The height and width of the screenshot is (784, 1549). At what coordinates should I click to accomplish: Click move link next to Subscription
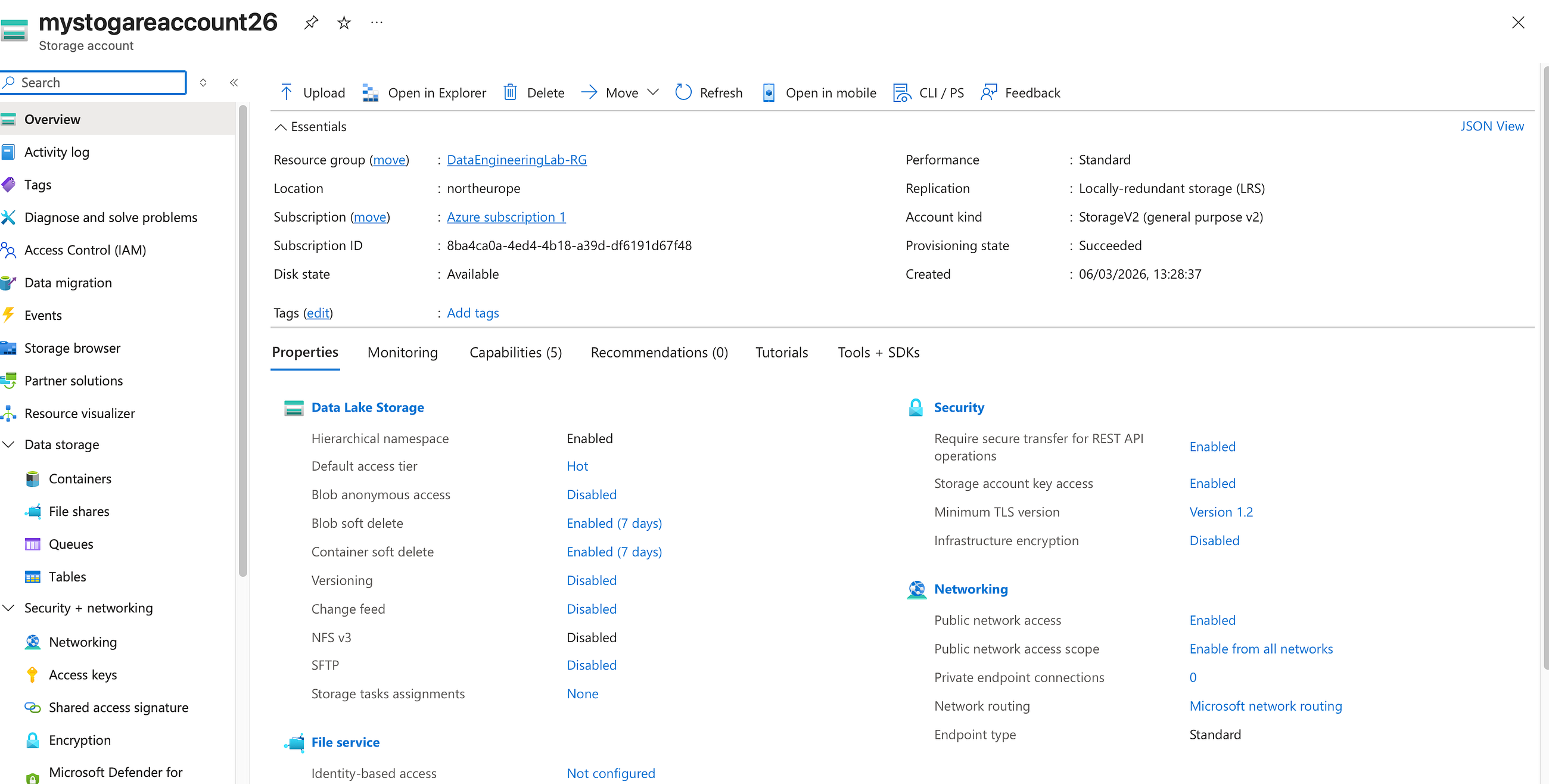(x=370, y=217)
